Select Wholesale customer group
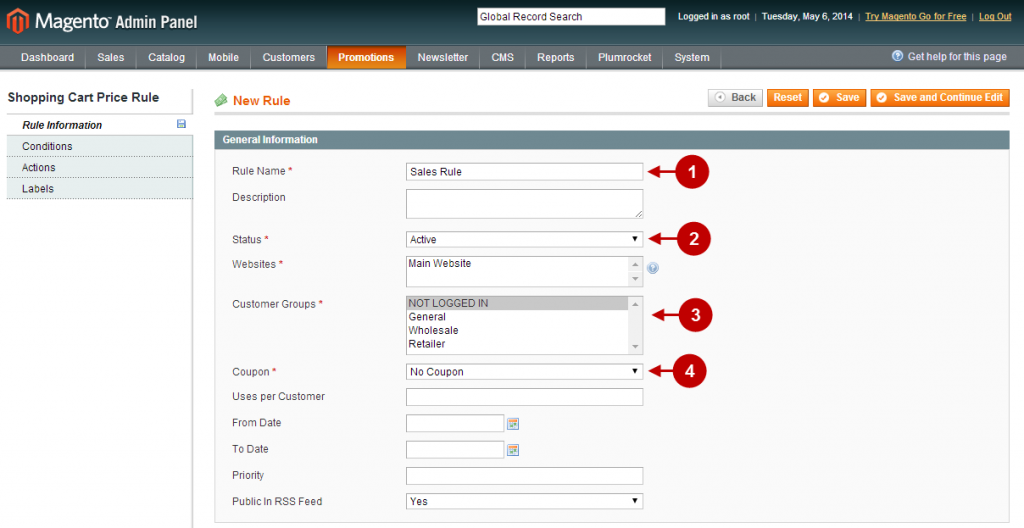 coord(518,331)
